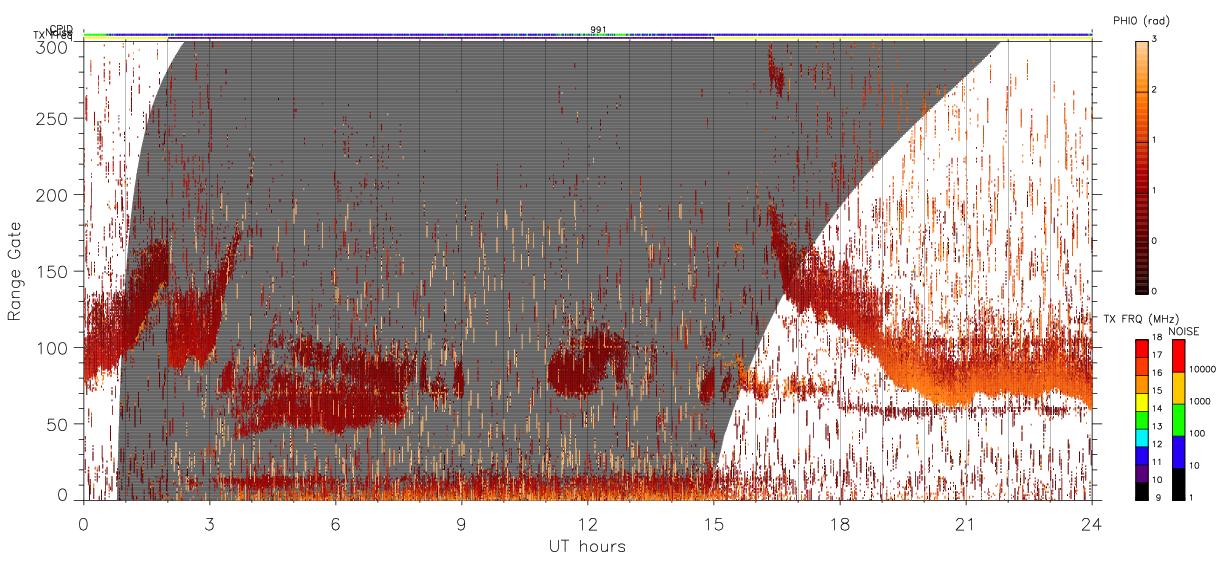Screen dimensions: 1228x567
Task: Click the TX FRQ legend value '13'
Action: pos(1157,426)
